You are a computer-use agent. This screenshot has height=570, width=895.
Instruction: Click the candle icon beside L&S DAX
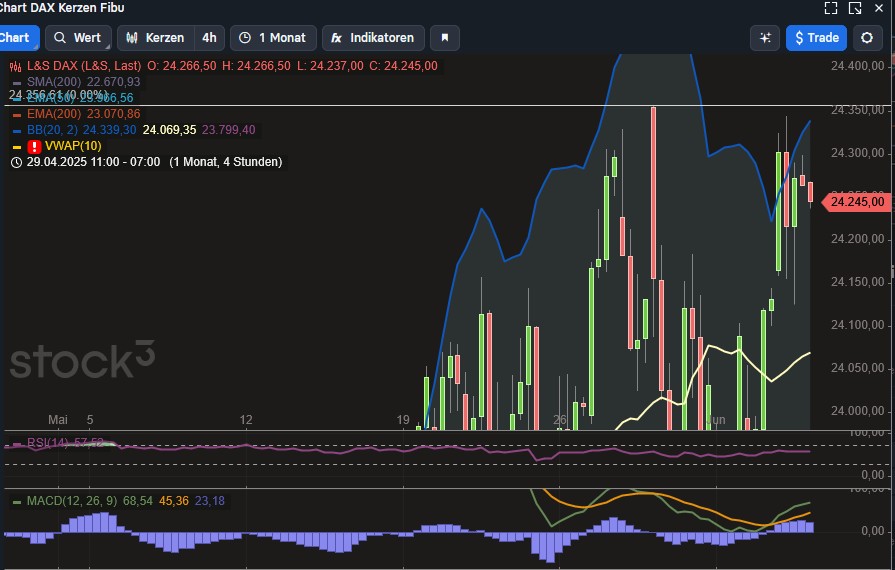(16, 66)
